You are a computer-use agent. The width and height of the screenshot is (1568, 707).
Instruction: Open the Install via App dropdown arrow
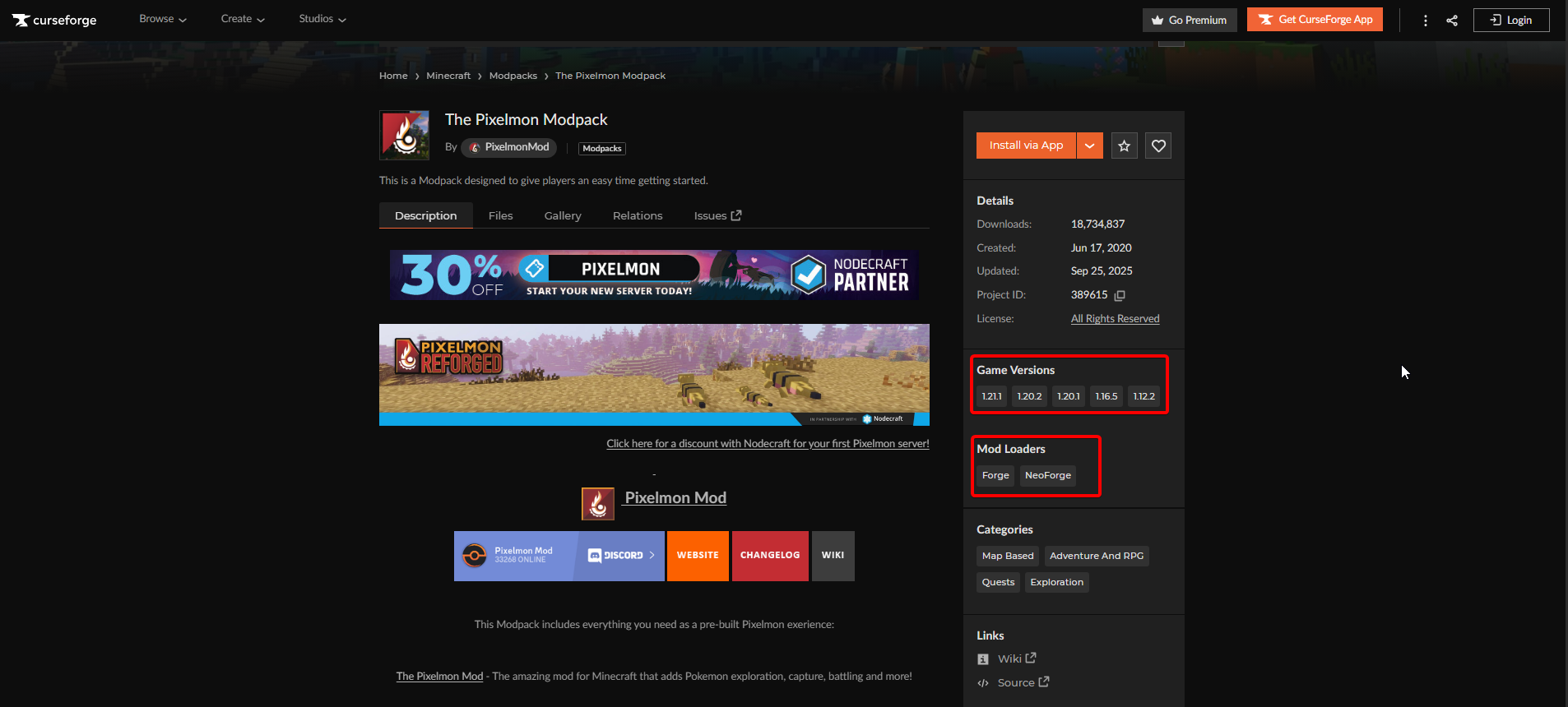(1089, 146)
